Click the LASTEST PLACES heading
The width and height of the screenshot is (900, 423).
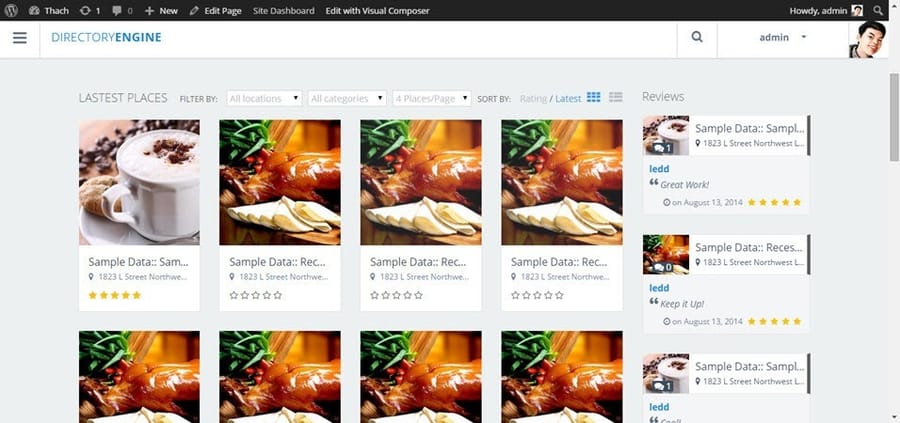(123, 98)
